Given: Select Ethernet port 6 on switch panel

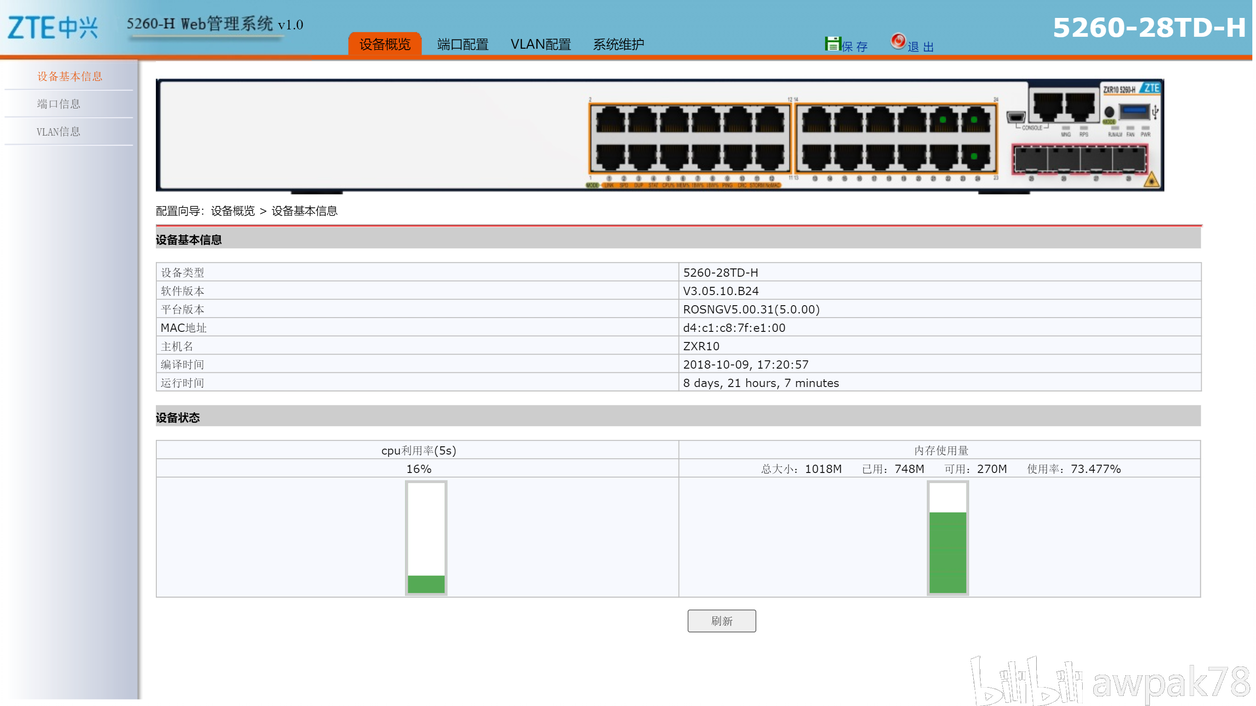Looking at the screenshot, I should point(674,120).
